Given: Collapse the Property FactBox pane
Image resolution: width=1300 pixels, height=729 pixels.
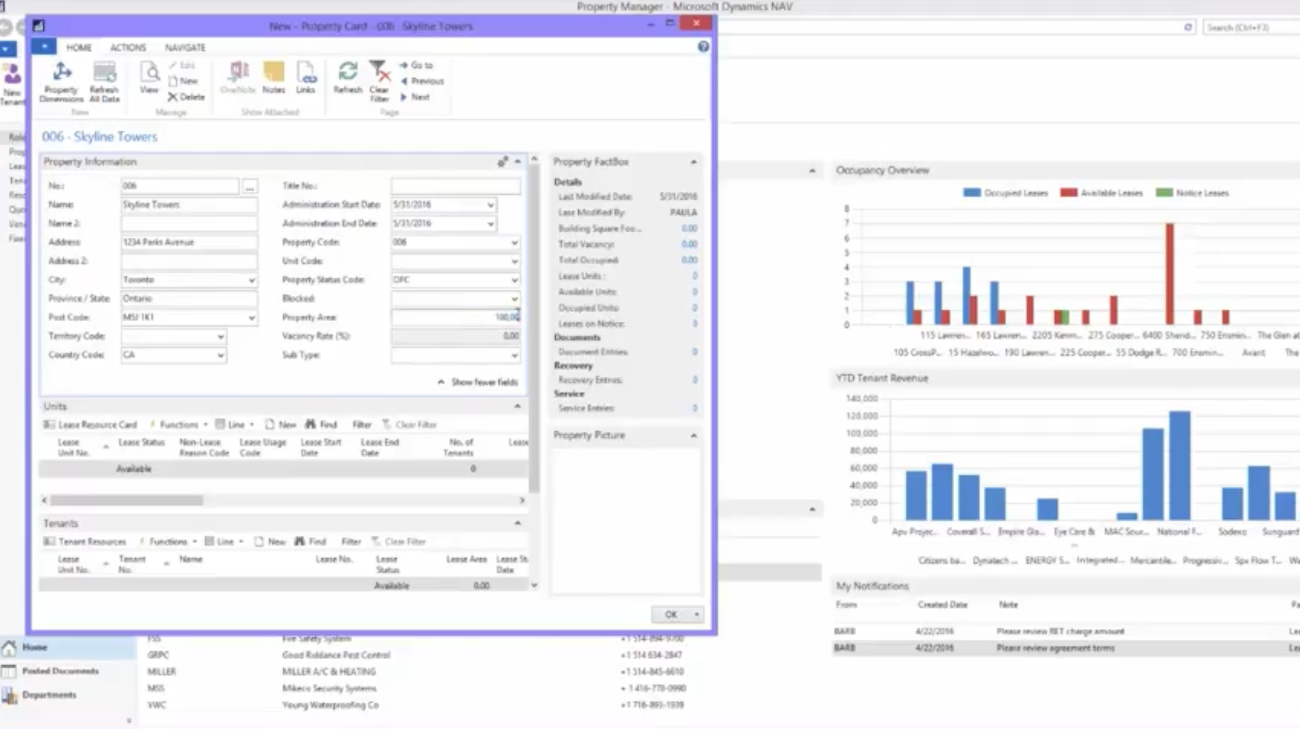Looking at the screenshot, I should tap(694, 161).
